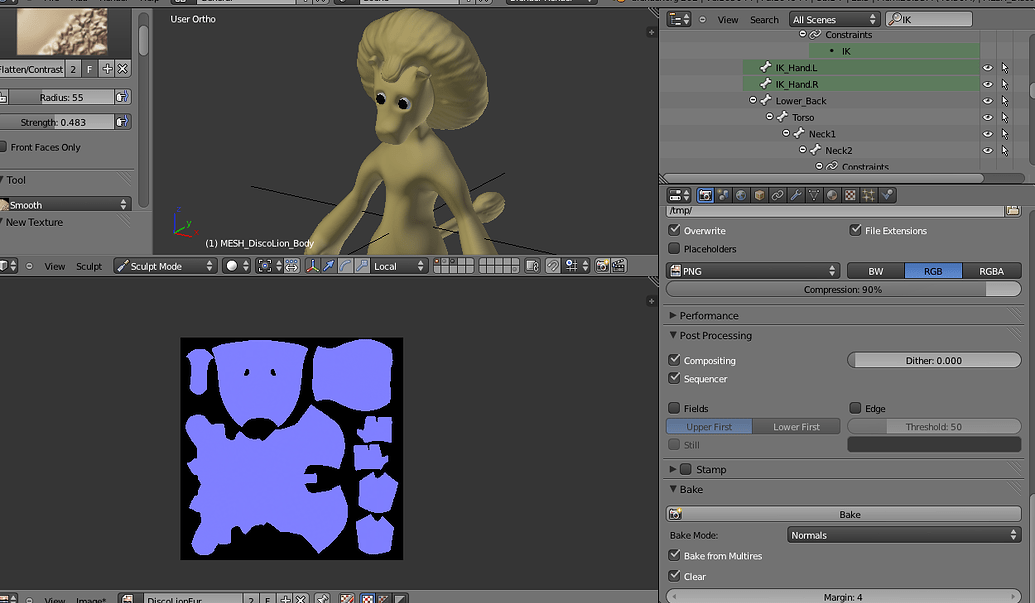Open the Render properties tab with camera icon
This screenshot has width=1035, height=603.
705,195
